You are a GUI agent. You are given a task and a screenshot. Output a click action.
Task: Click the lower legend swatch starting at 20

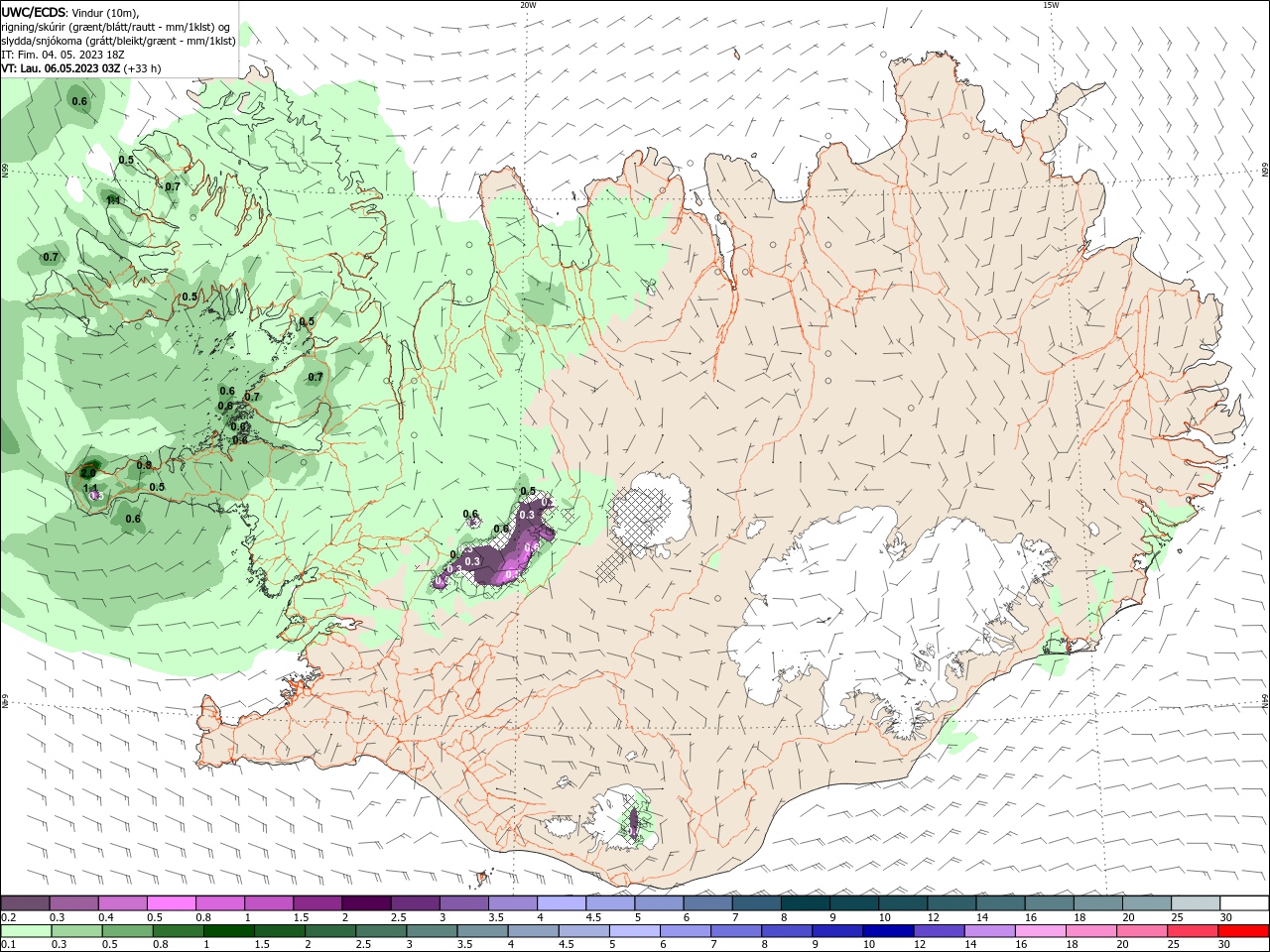(x=1142, y=931)
